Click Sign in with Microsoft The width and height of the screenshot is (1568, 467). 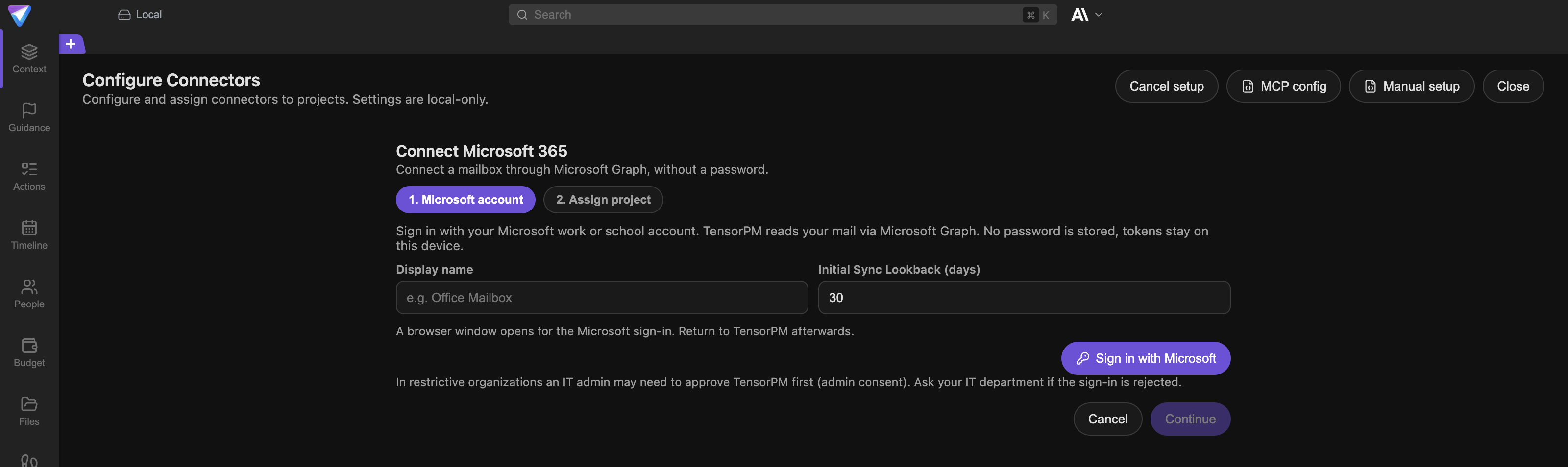[1146, 358]
